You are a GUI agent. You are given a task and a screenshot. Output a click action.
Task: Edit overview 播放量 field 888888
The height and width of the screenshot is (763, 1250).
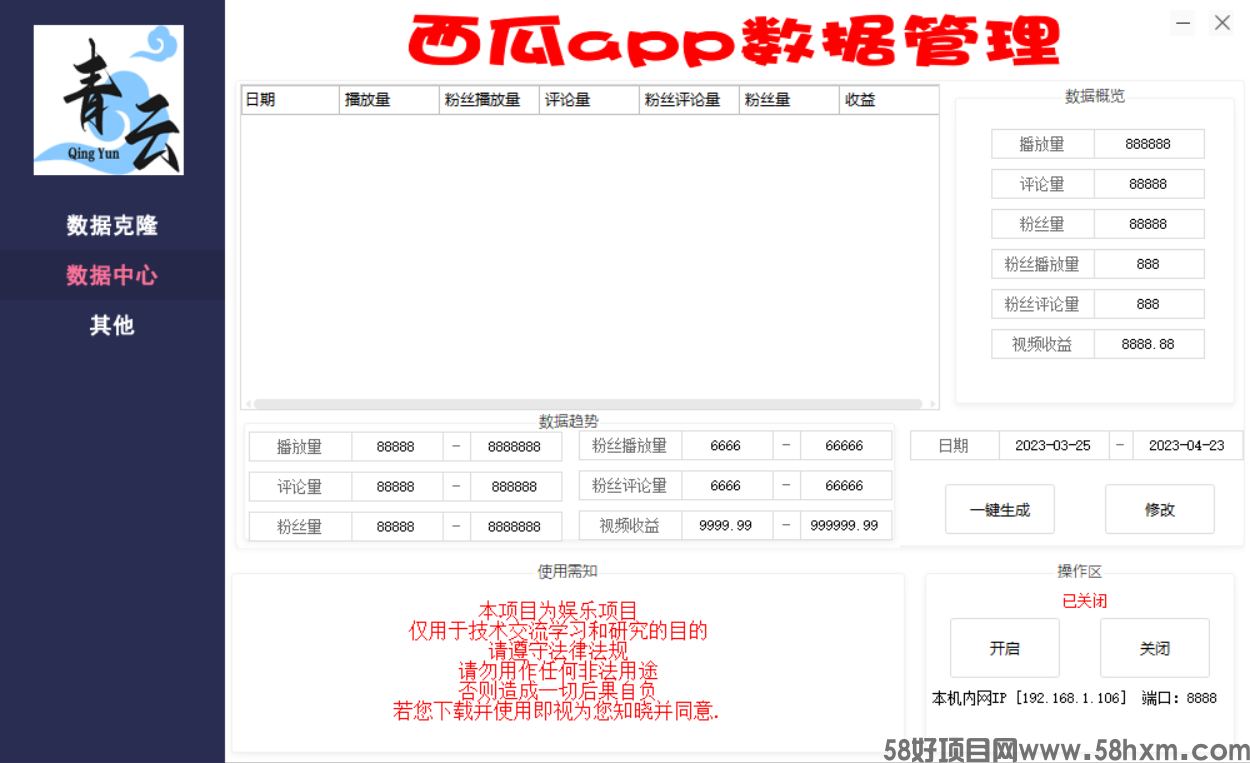pos(1148,144)
